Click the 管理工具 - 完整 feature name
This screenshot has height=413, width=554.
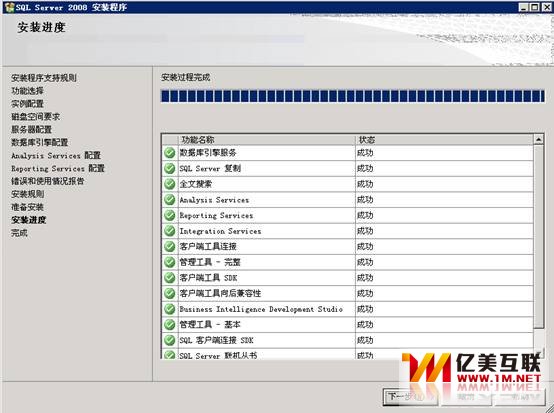tap(210, 262)
